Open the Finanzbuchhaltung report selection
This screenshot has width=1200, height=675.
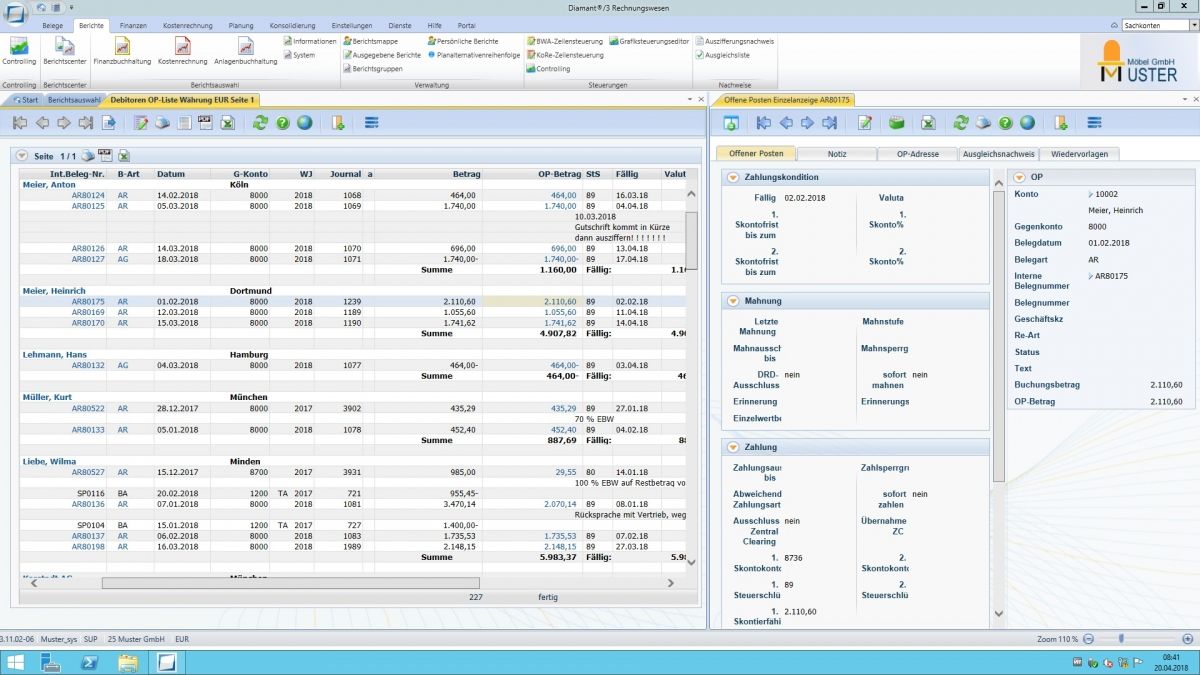[x=122, y=51]
